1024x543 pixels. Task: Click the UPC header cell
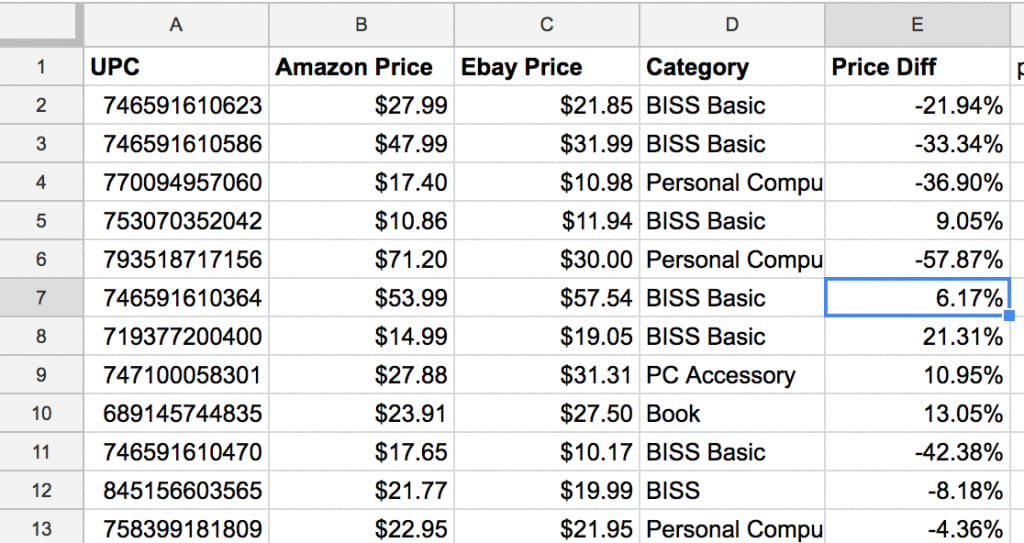tap(176, 67)
